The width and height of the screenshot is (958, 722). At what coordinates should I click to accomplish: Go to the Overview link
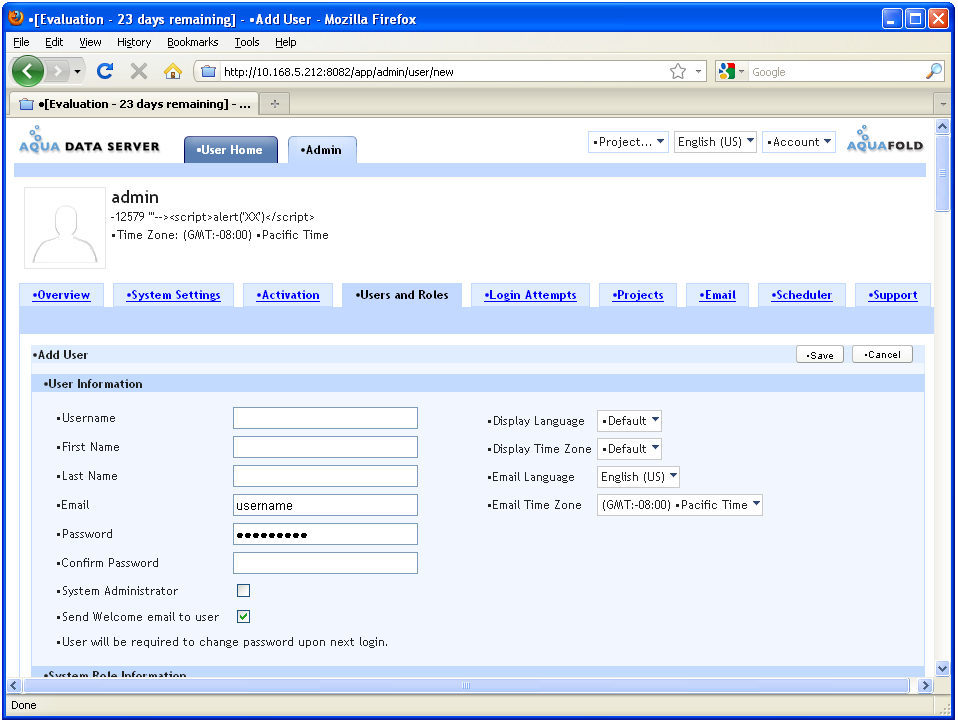(x=61, y=295)
